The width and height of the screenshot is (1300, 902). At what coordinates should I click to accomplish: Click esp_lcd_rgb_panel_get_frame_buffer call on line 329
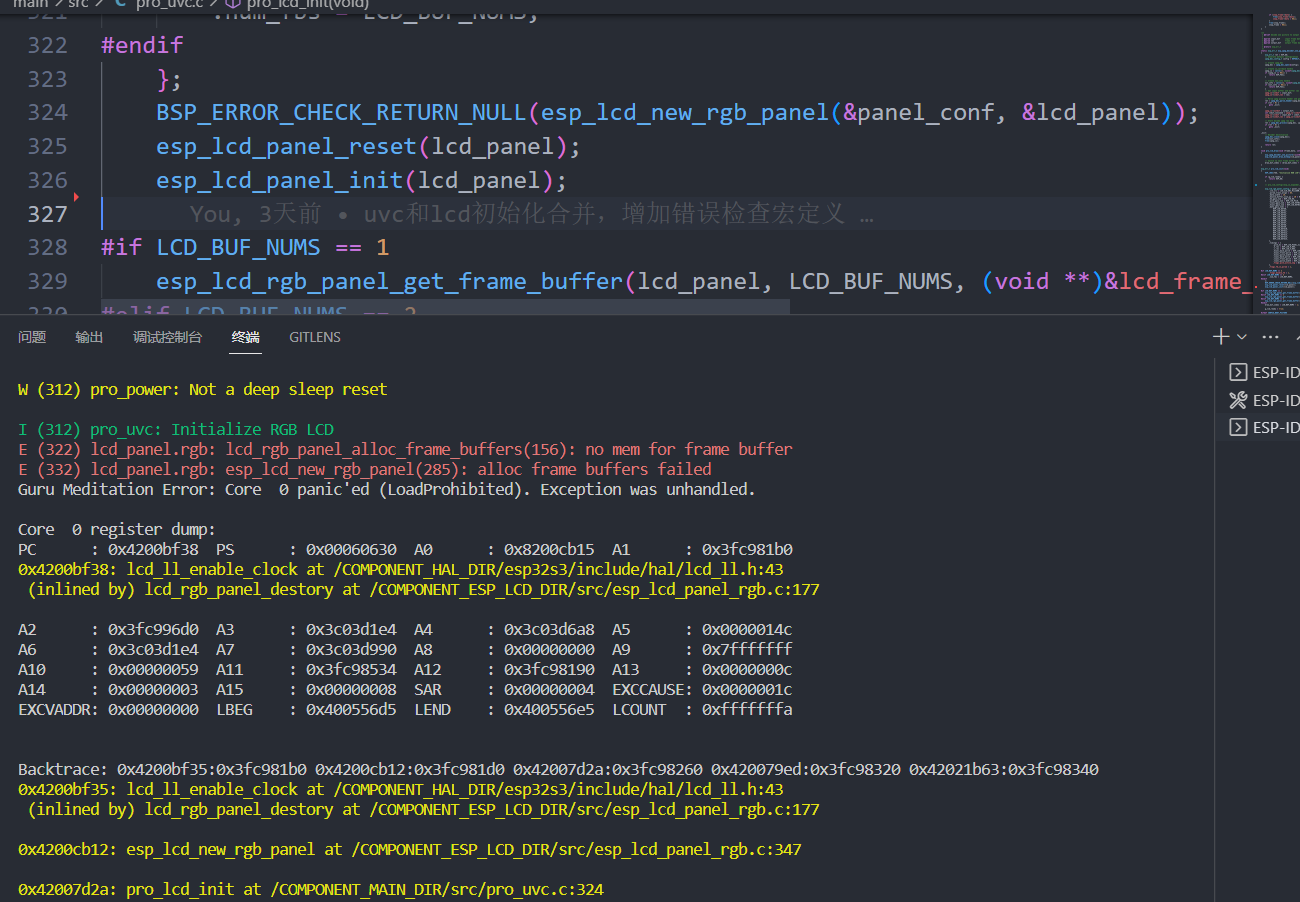390,281
